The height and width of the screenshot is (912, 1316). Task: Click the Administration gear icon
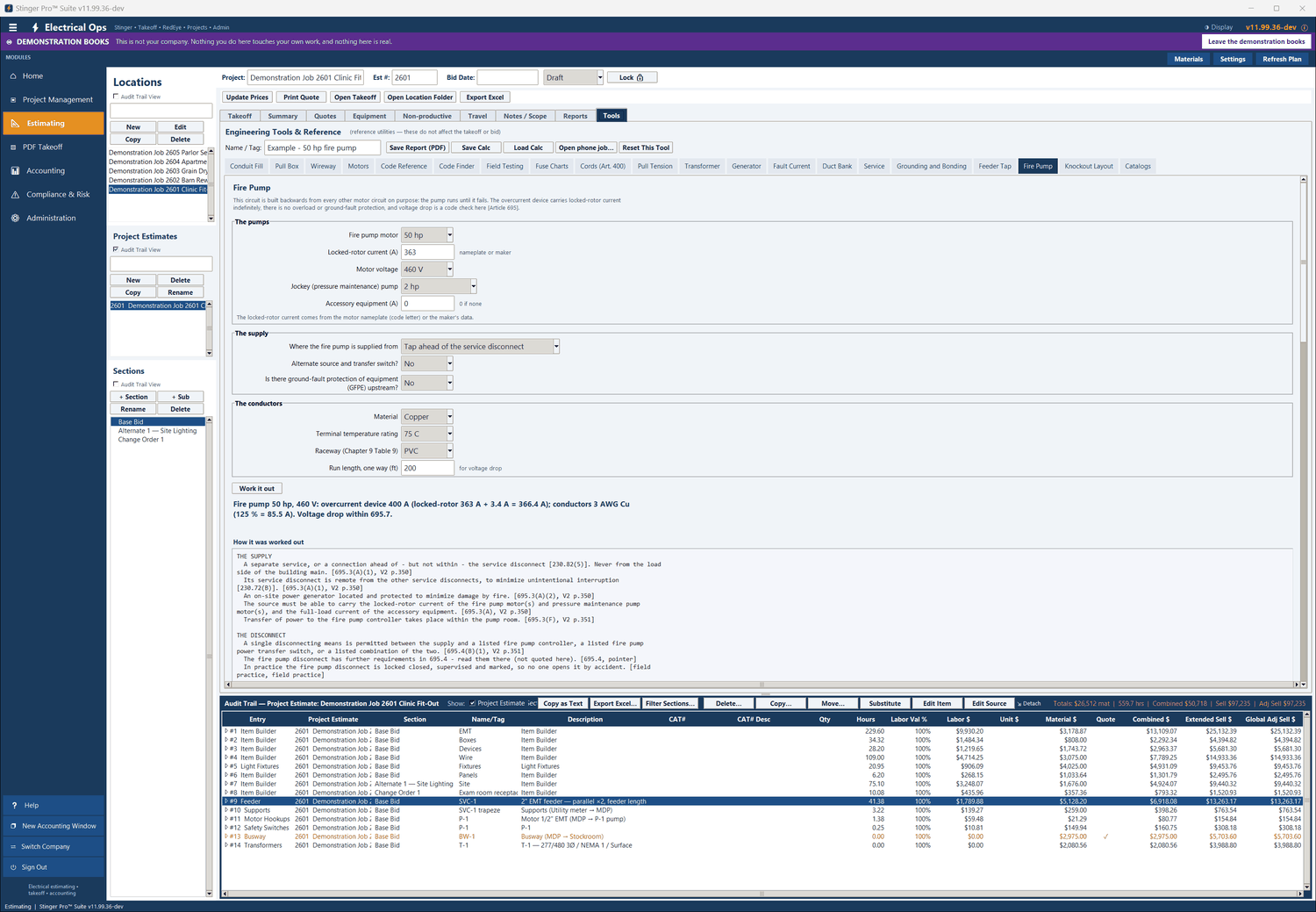coord(15,219)
